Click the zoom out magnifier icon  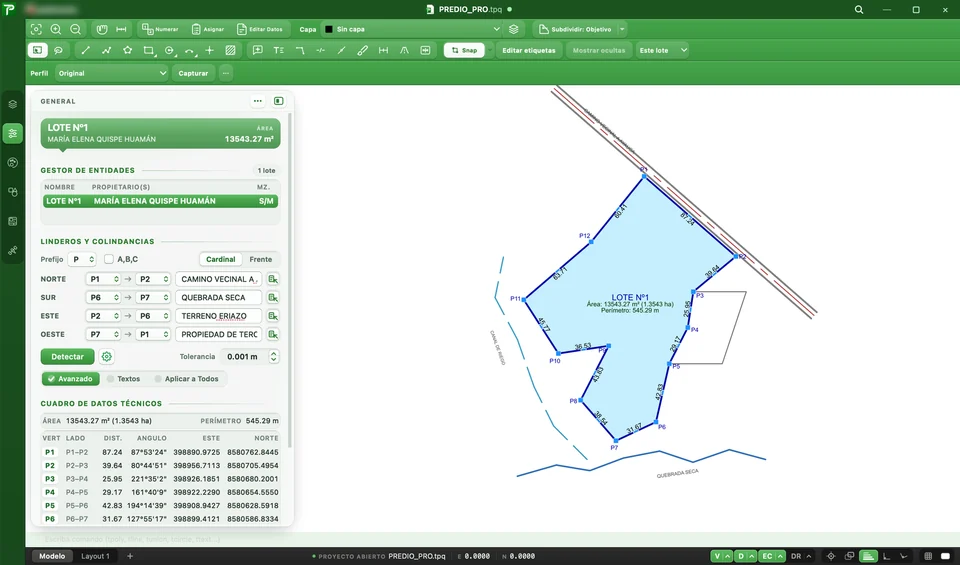click(75, 29)
